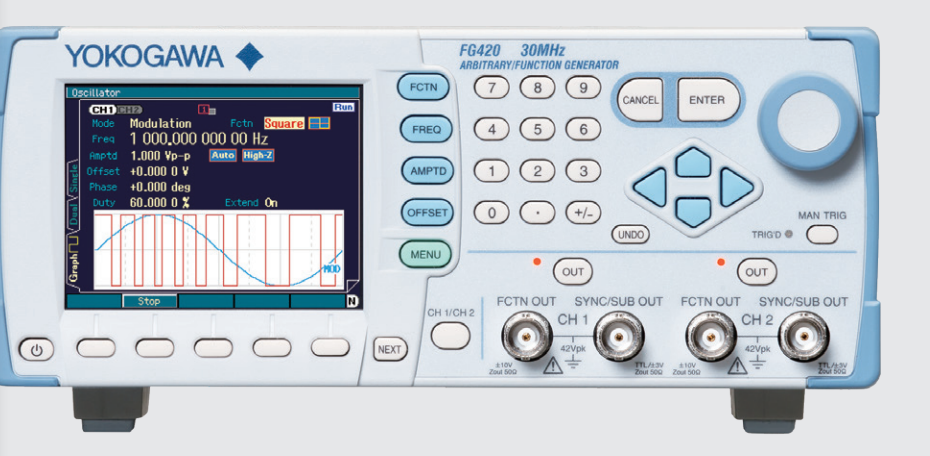
Task: Select the duty value 60.000 0 %
Action: 160,203
